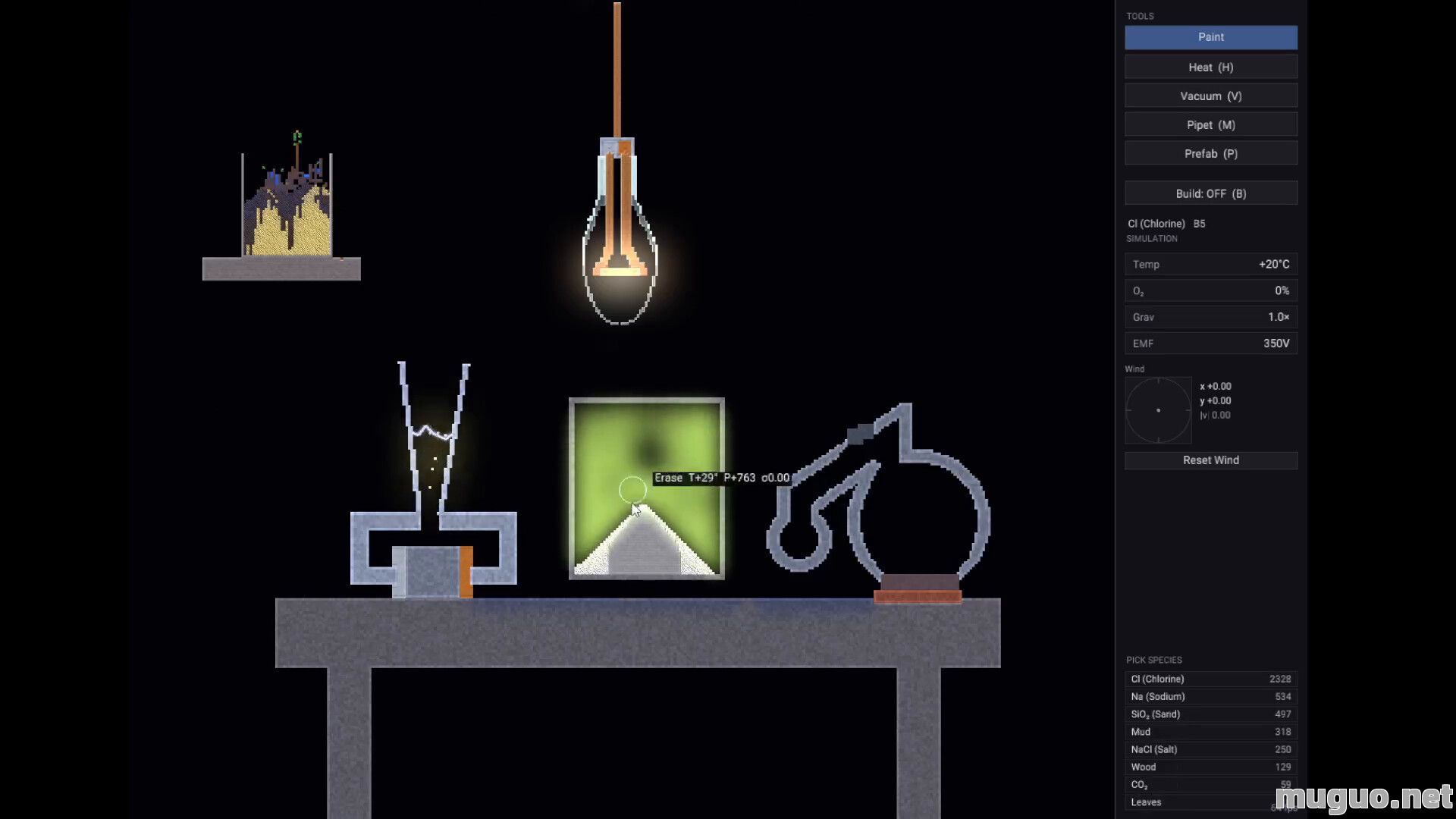Open the Prefab (P) tool

point(1210,153)
